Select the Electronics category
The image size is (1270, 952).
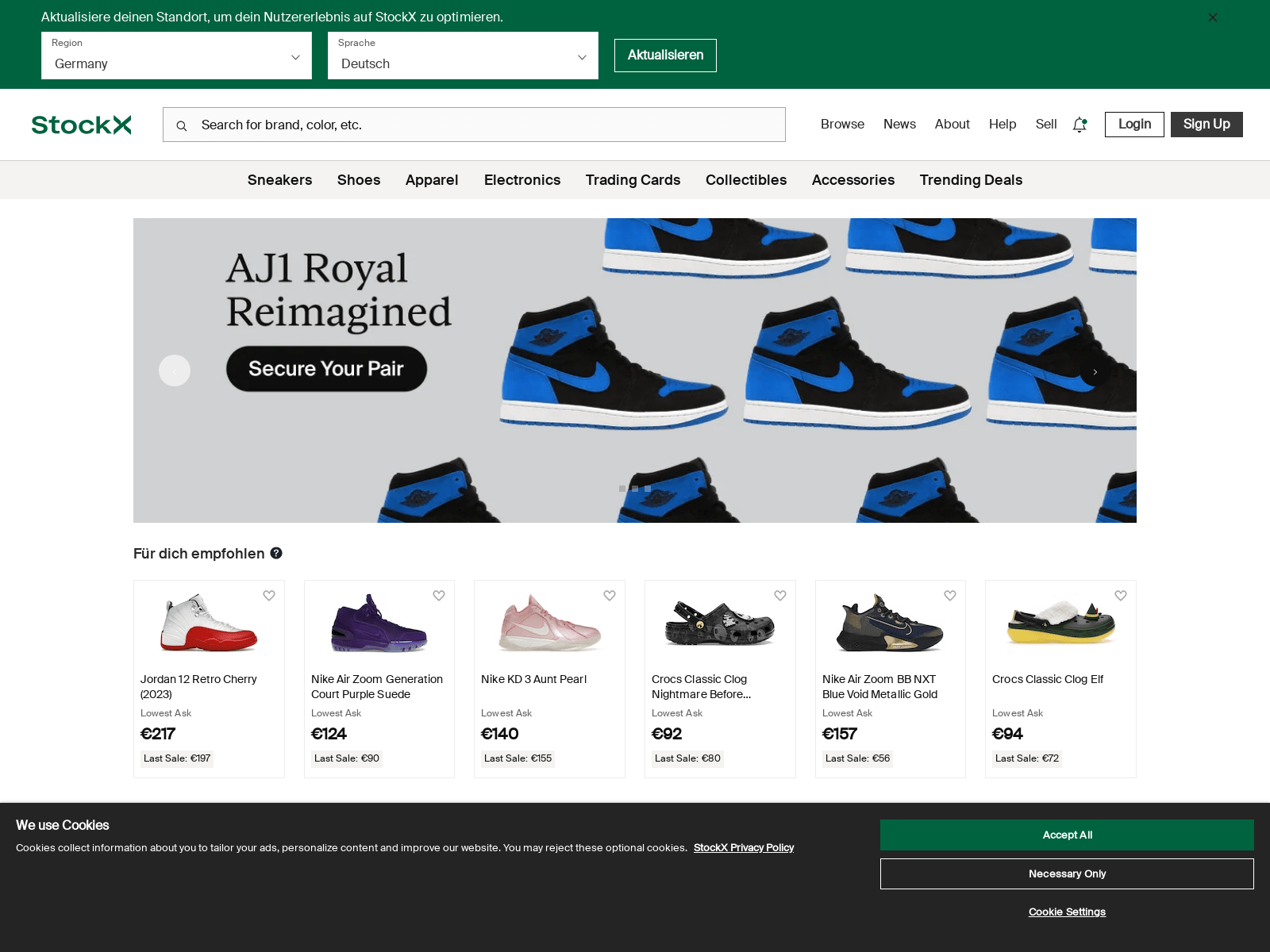[x=522, y=180]
